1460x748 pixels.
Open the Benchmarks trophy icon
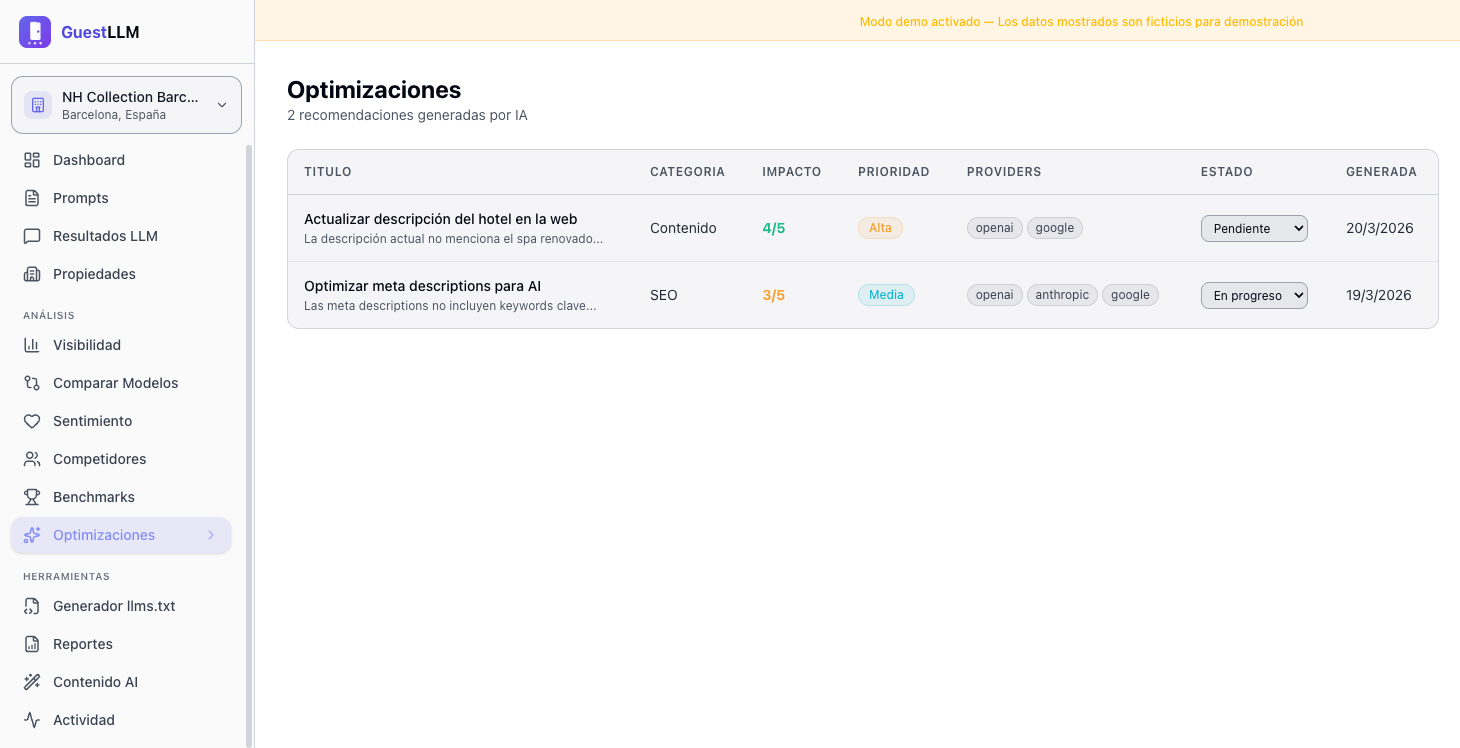pyautogui.click(x=33, y=497)
